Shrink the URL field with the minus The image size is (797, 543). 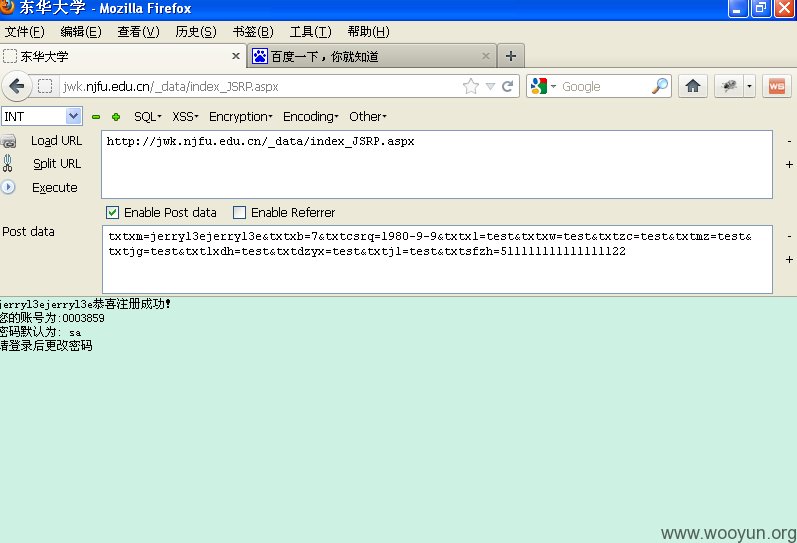pos(789,141)
